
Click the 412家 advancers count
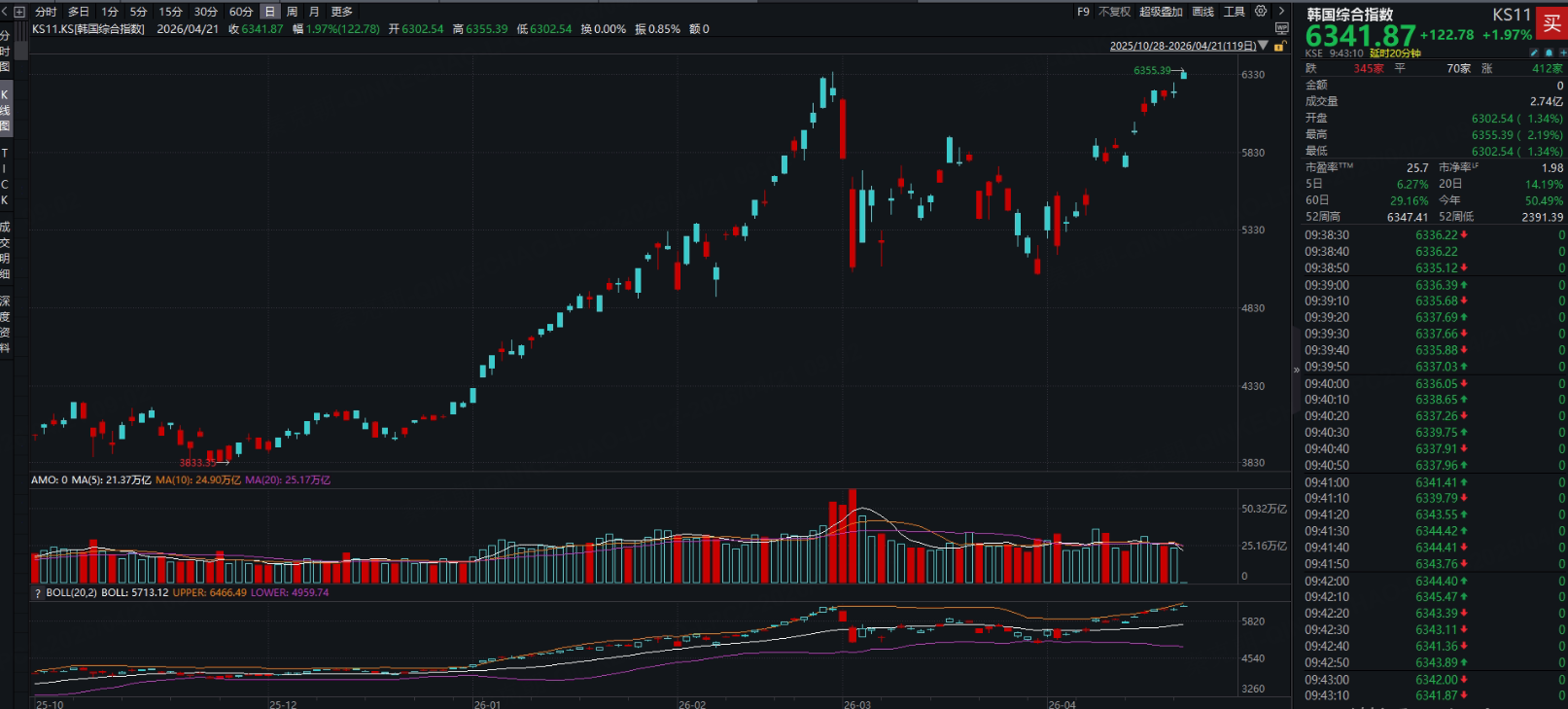1548,69
